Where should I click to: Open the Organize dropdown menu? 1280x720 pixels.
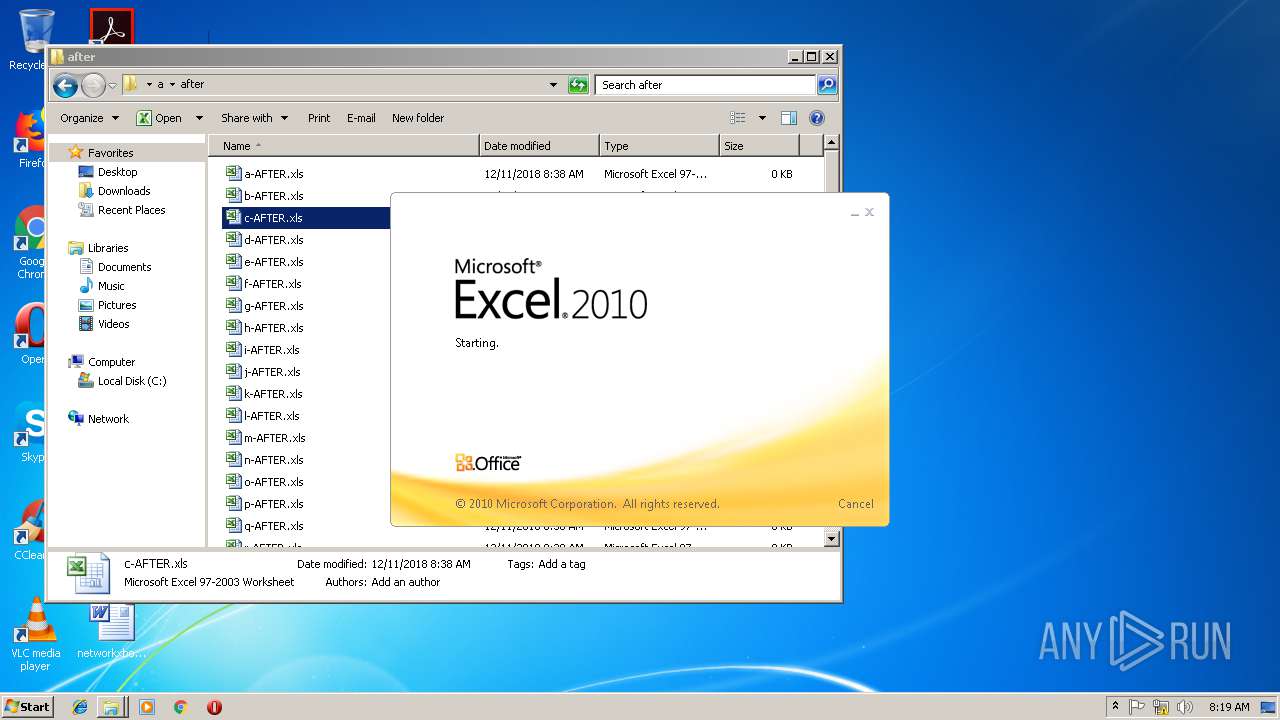pos(89,118)
